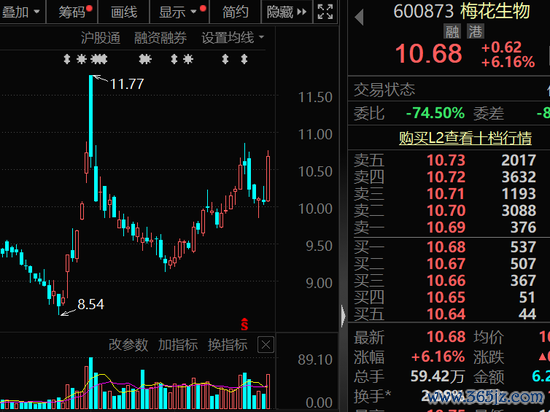The width and height of the screenshot is (550, 412).
Task: Click the fullscreen expand icon
Action: (x=325, y=12)
